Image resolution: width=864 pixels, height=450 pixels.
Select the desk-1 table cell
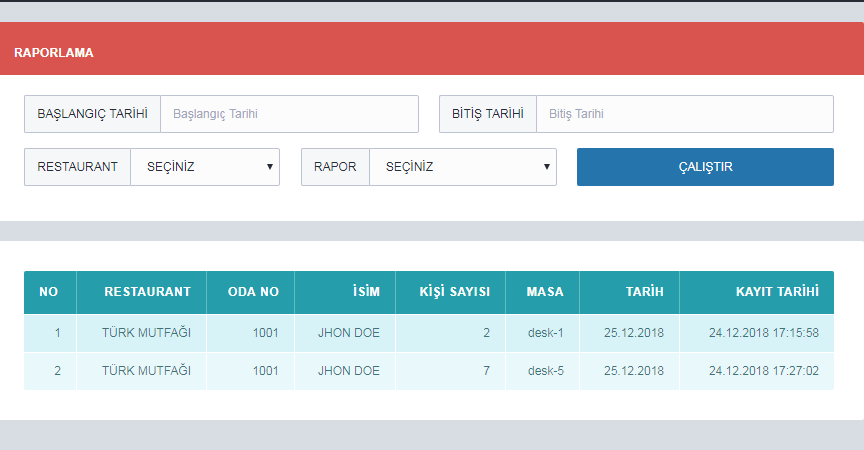[x=542, y=333]
